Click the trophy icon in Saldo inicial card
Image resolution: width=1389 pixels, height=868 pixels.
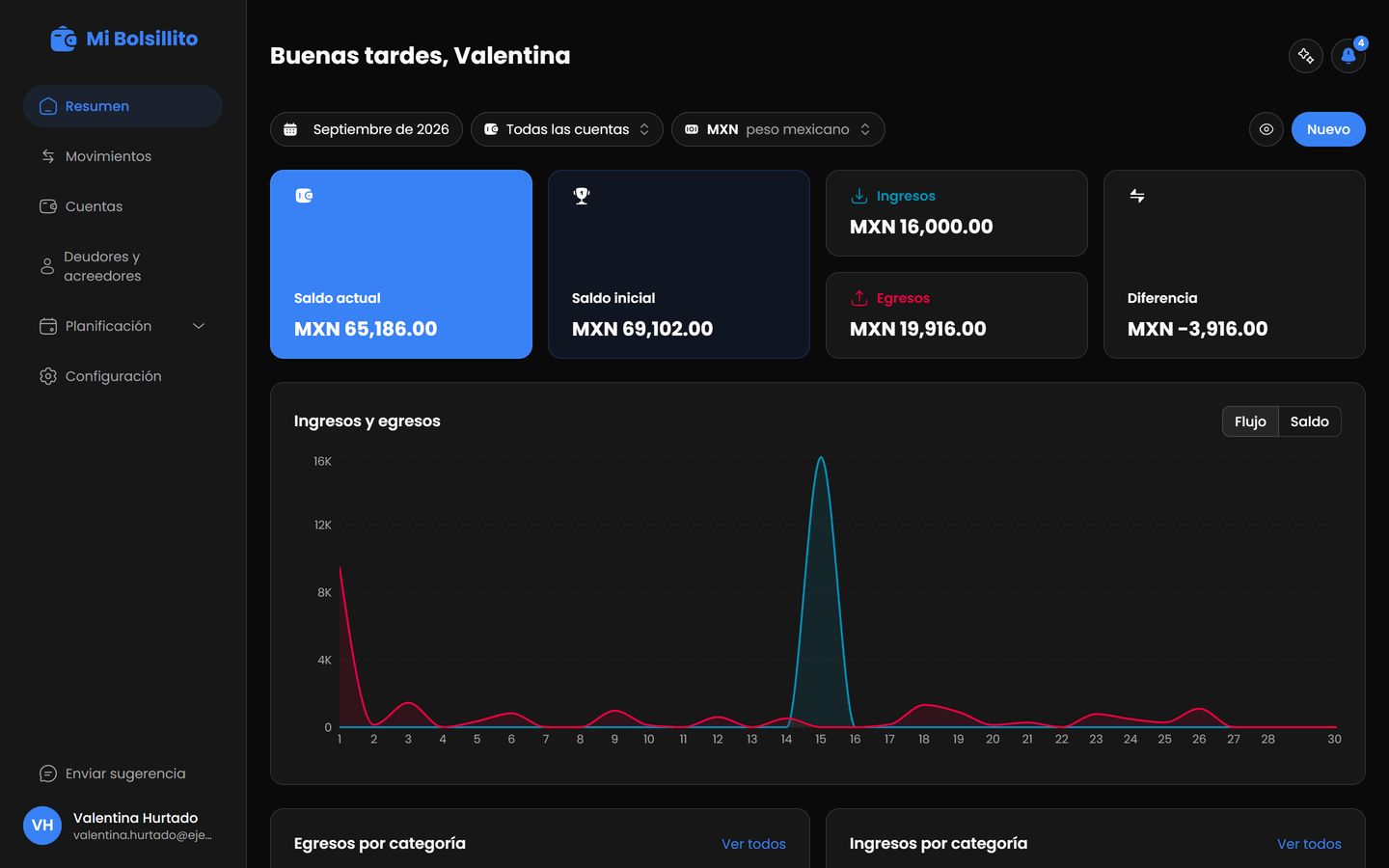[x=582, y=196]
